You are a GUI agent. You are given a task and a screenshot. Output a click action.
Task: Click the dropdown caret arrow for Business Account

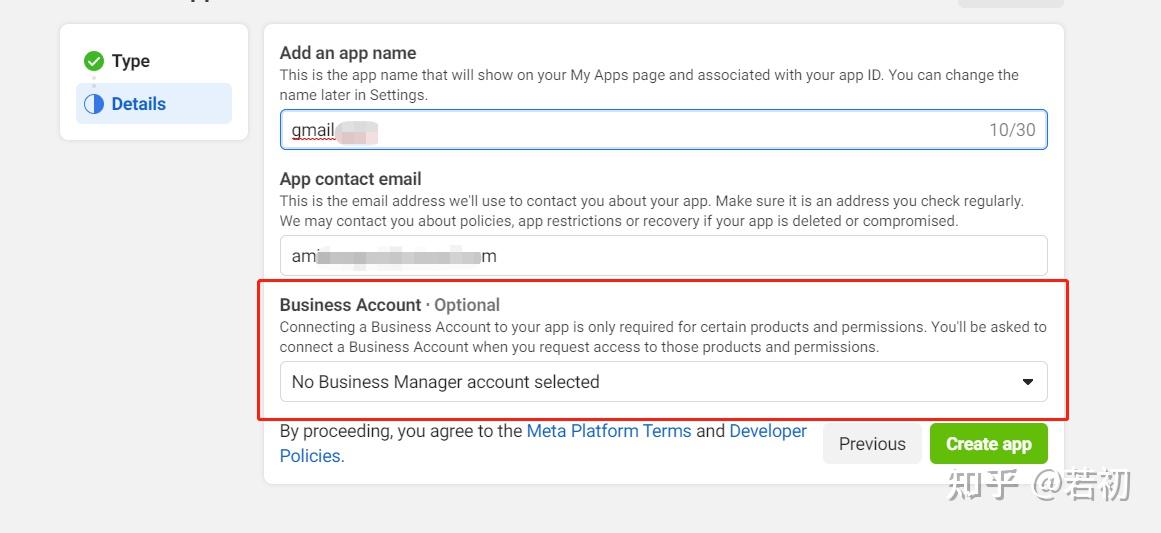tap(1027, 382)
